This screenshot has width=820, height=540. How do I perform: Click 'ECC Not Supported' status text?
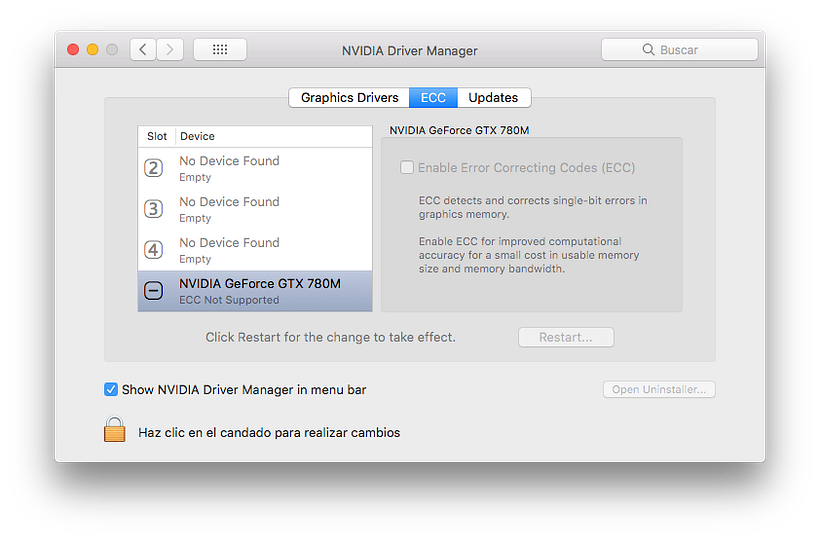point(229,300)
